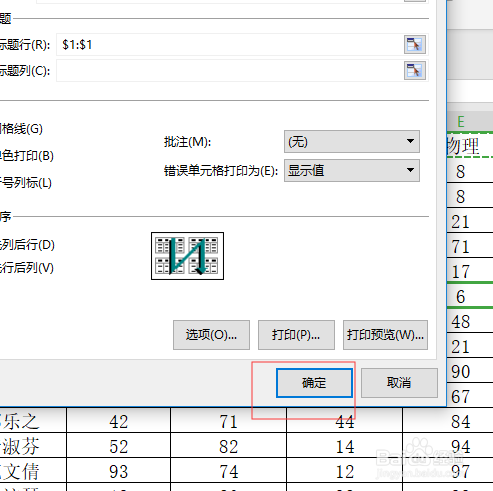Click cell value 71 in column E

pyautogui.click(x=470, y=246)
